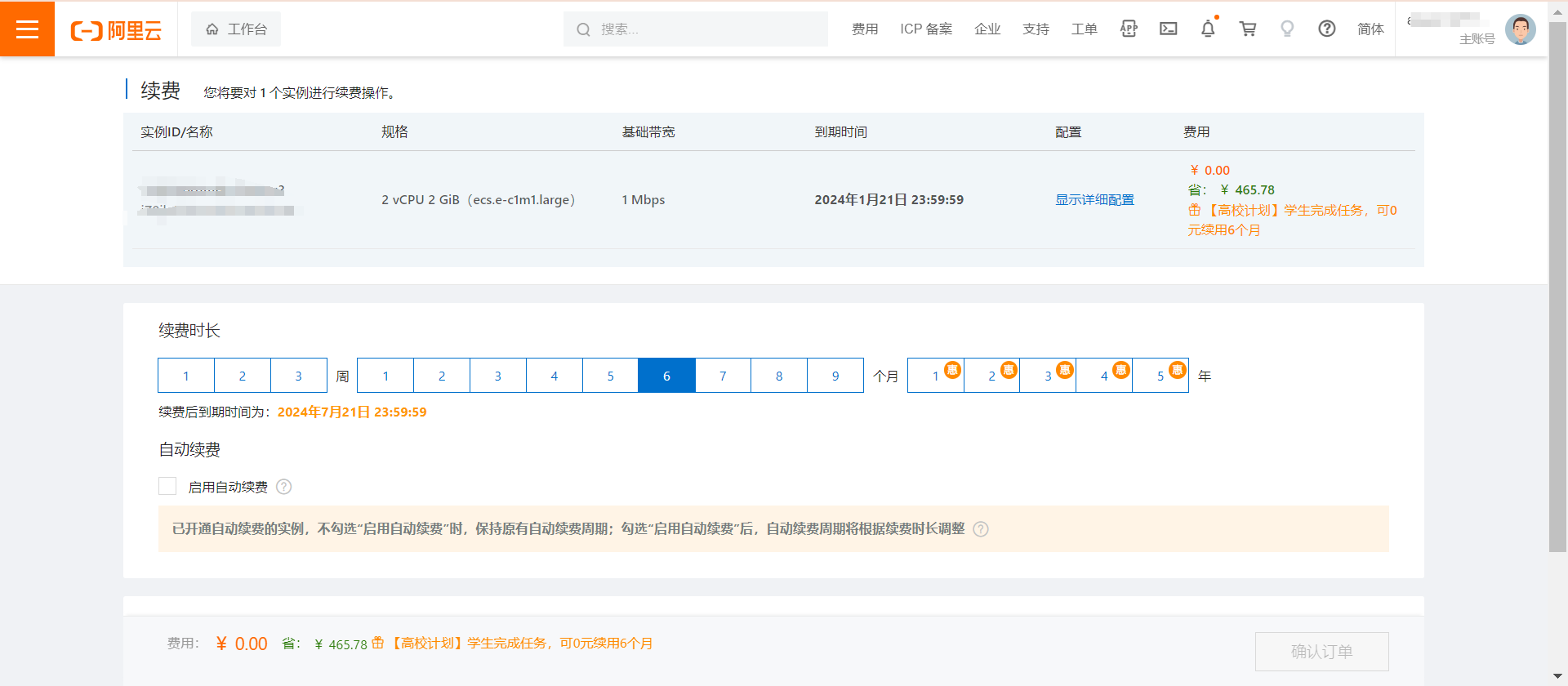This screenshot has width=1568, height=686.
Task: Open the hamburger navigation menu
Action: click(27, 29)
